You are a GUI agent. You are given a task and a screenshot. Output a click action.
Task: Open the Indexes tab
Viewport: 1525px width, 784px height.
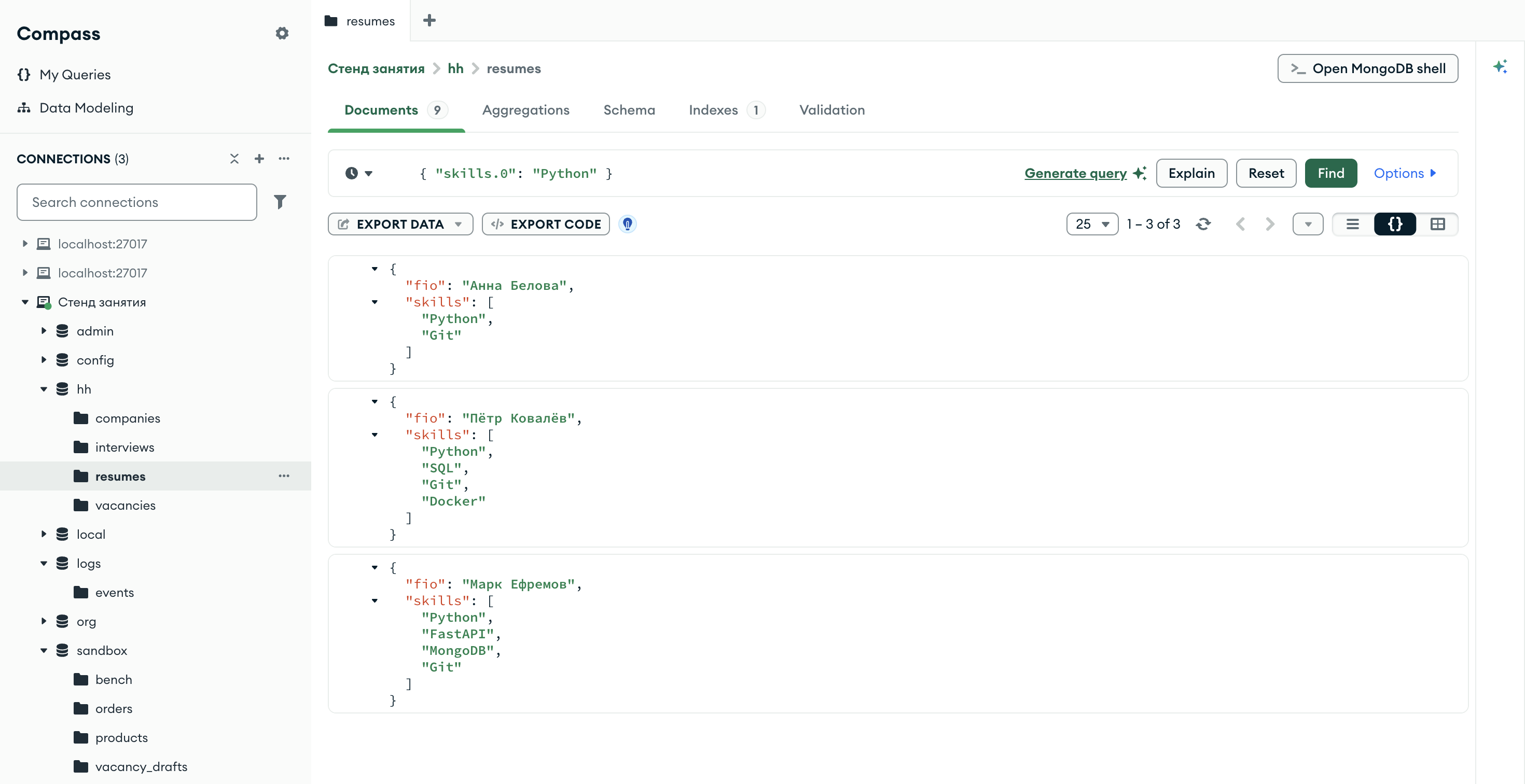coord(726,110)
